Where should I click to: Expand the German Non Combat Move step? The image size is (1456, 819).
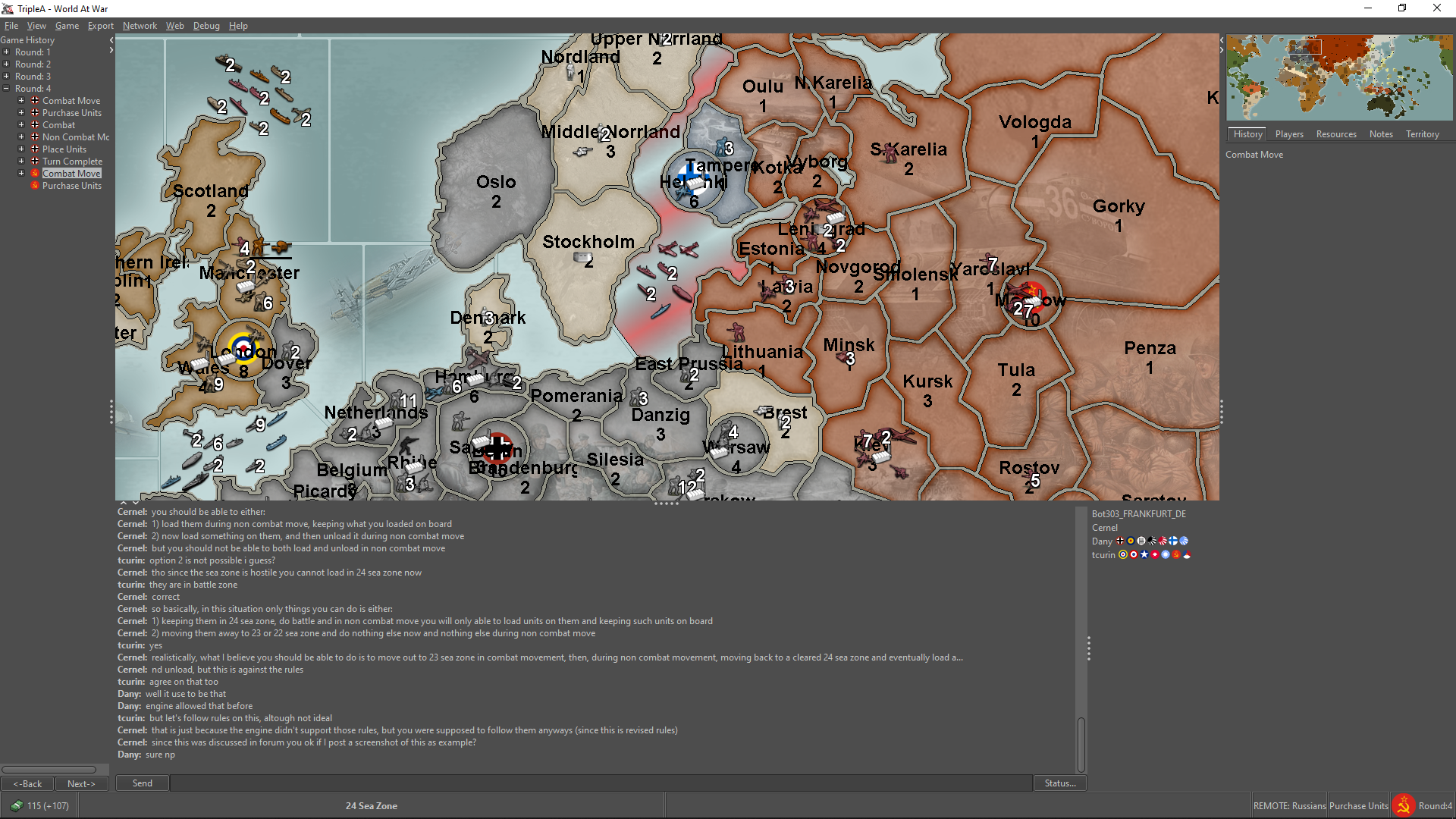[x=21, y=137]
